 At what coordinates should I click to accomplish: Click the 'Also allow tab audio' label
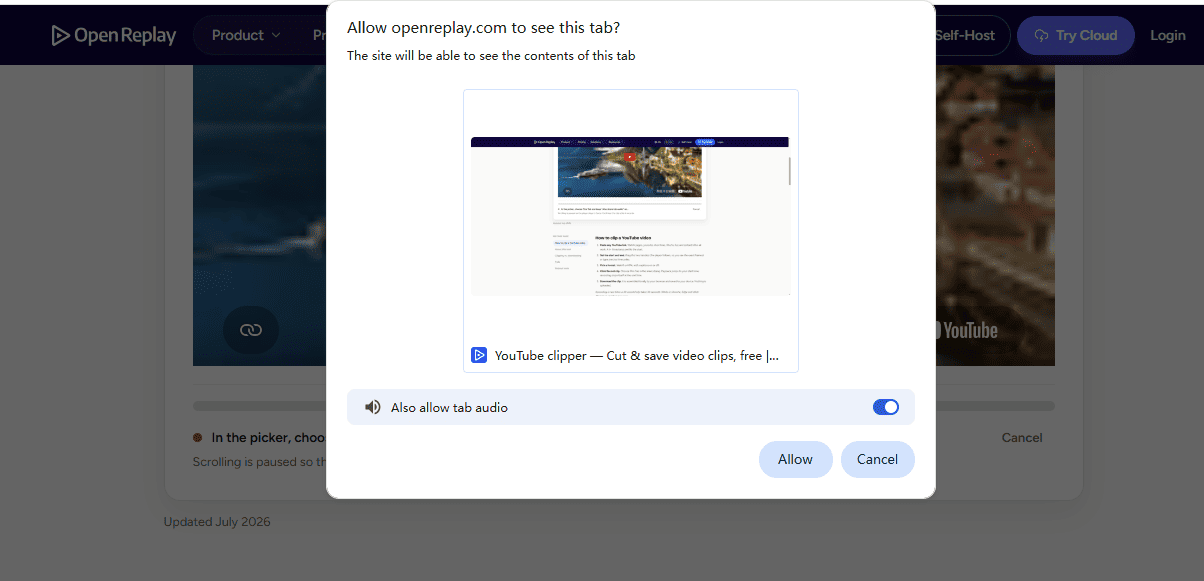(x=449, y=407)
